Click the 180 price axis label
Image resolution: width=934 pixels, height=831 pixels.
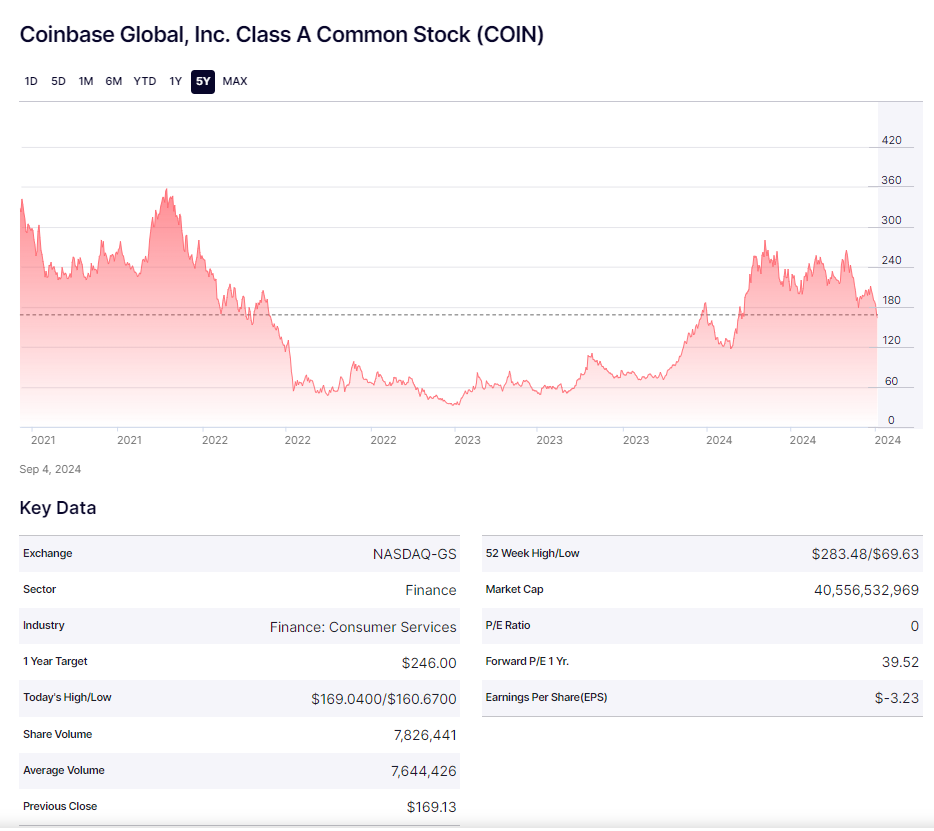point(891,300)
